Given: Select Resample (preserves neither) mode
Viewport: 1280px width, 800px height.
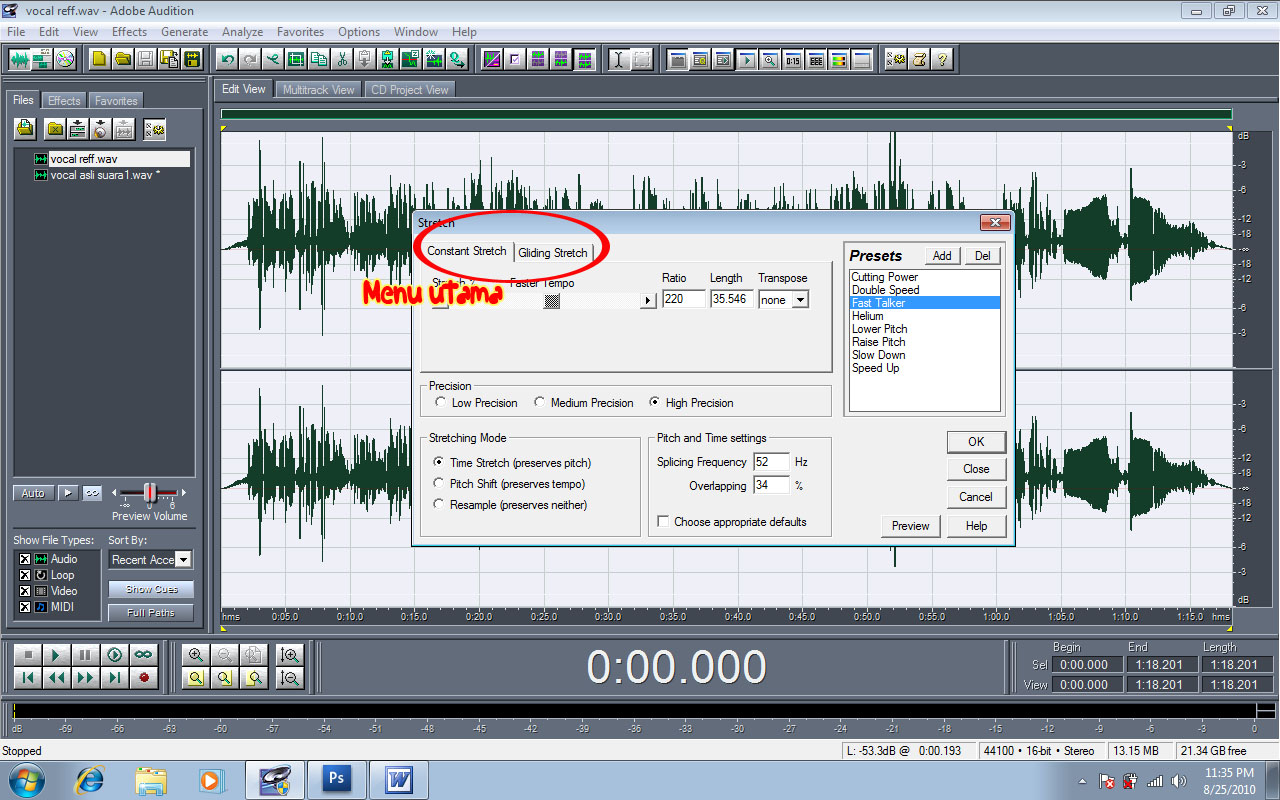Looking at the screenshot, I should tap(439, 505).
